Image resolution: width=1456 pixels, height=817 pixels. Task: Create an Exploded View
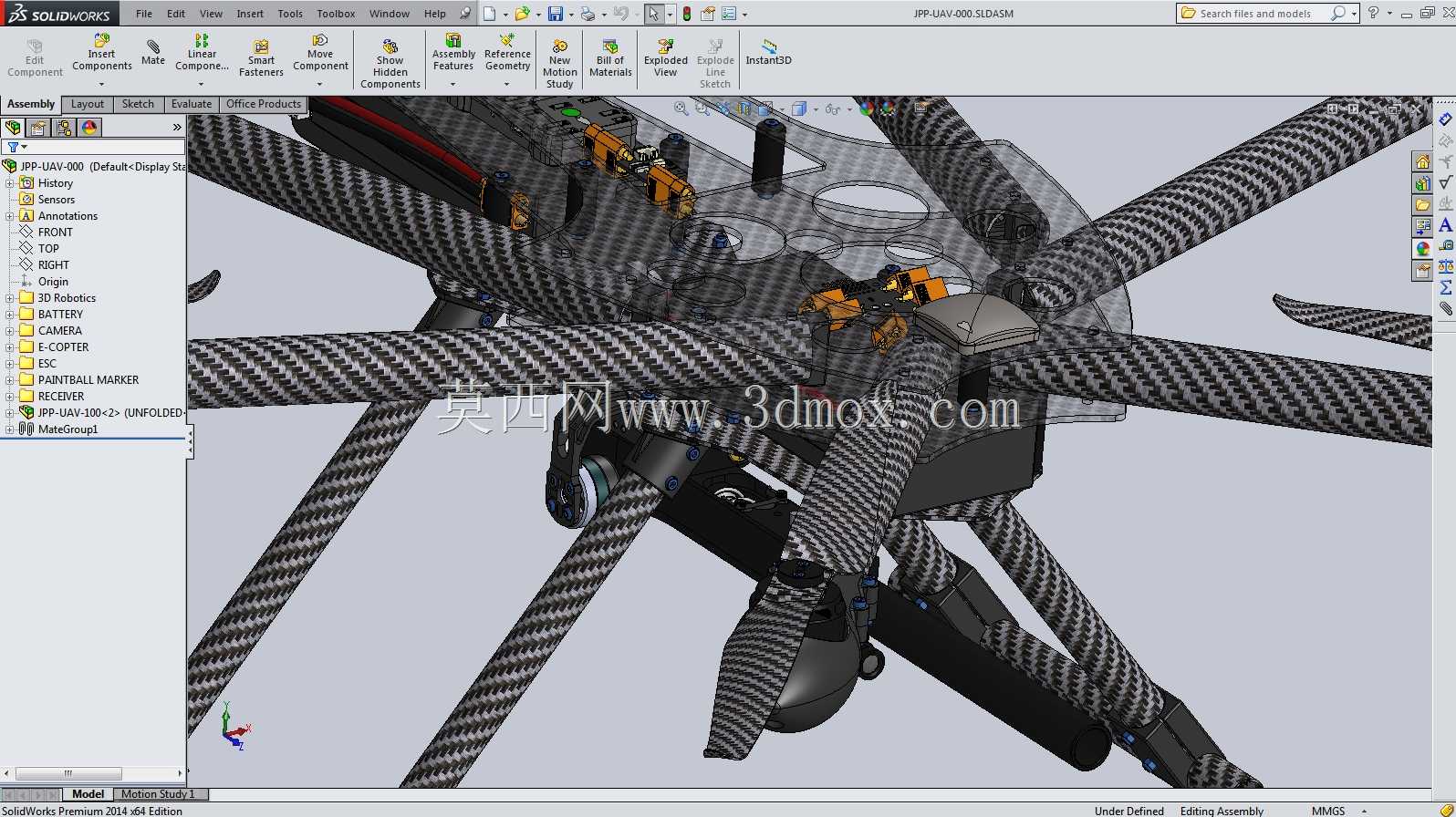coord(666,58)
